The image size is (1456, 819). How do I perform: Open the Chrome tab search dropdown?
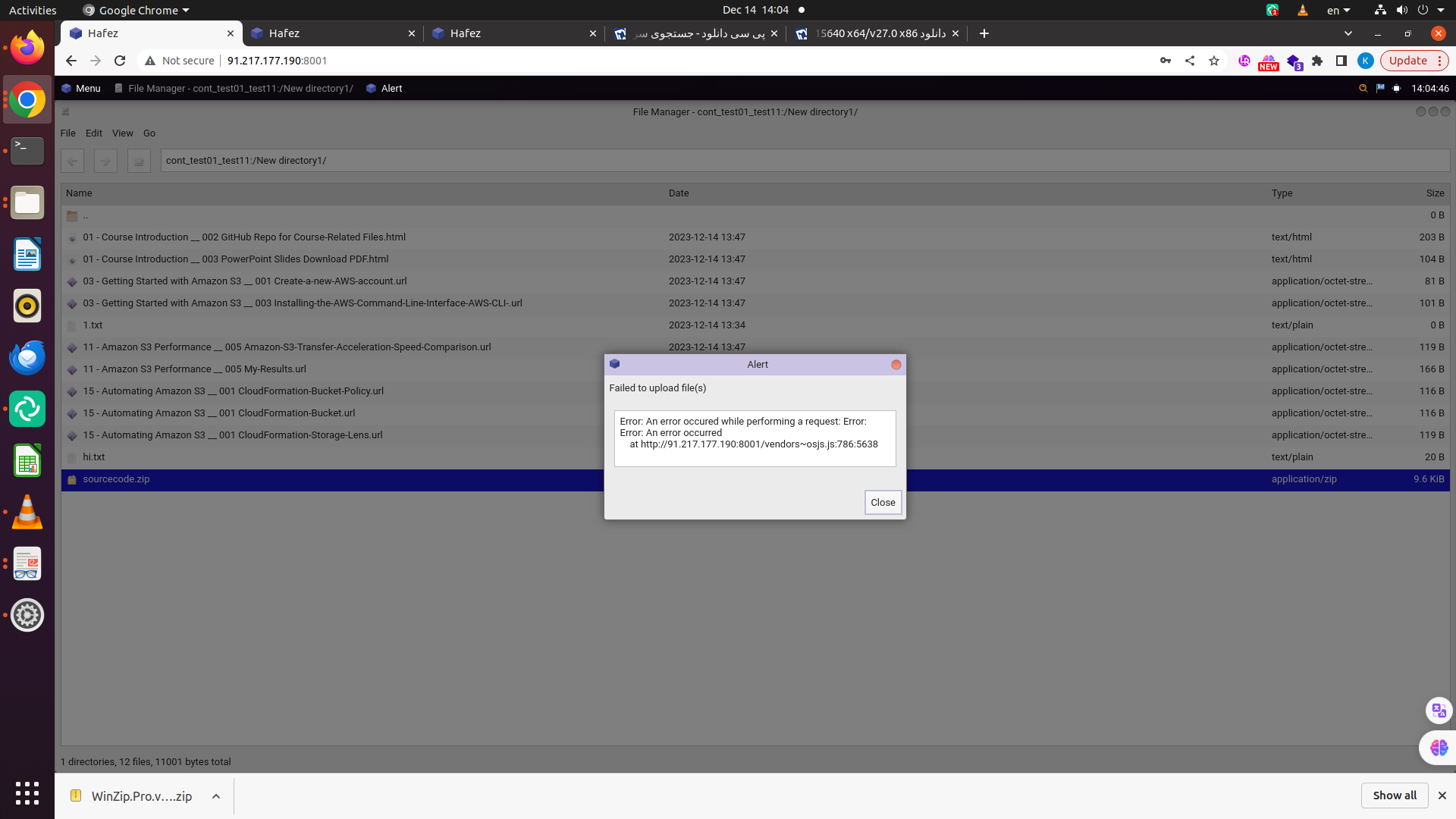1348,33
